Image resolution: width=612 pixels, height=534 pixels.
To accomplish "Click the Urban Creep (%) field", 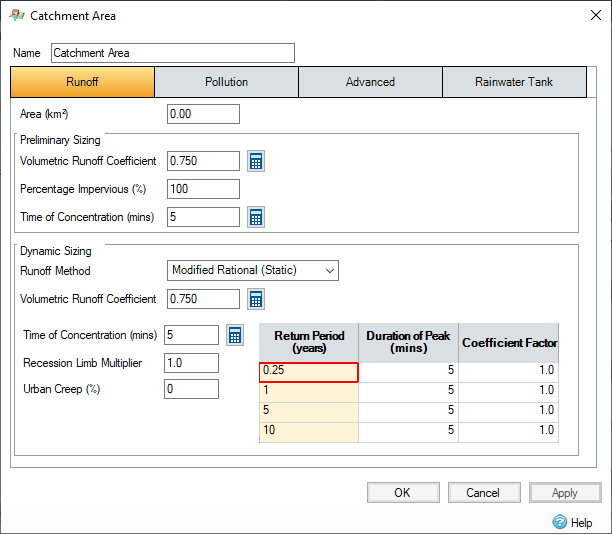I will coord(191,389).
